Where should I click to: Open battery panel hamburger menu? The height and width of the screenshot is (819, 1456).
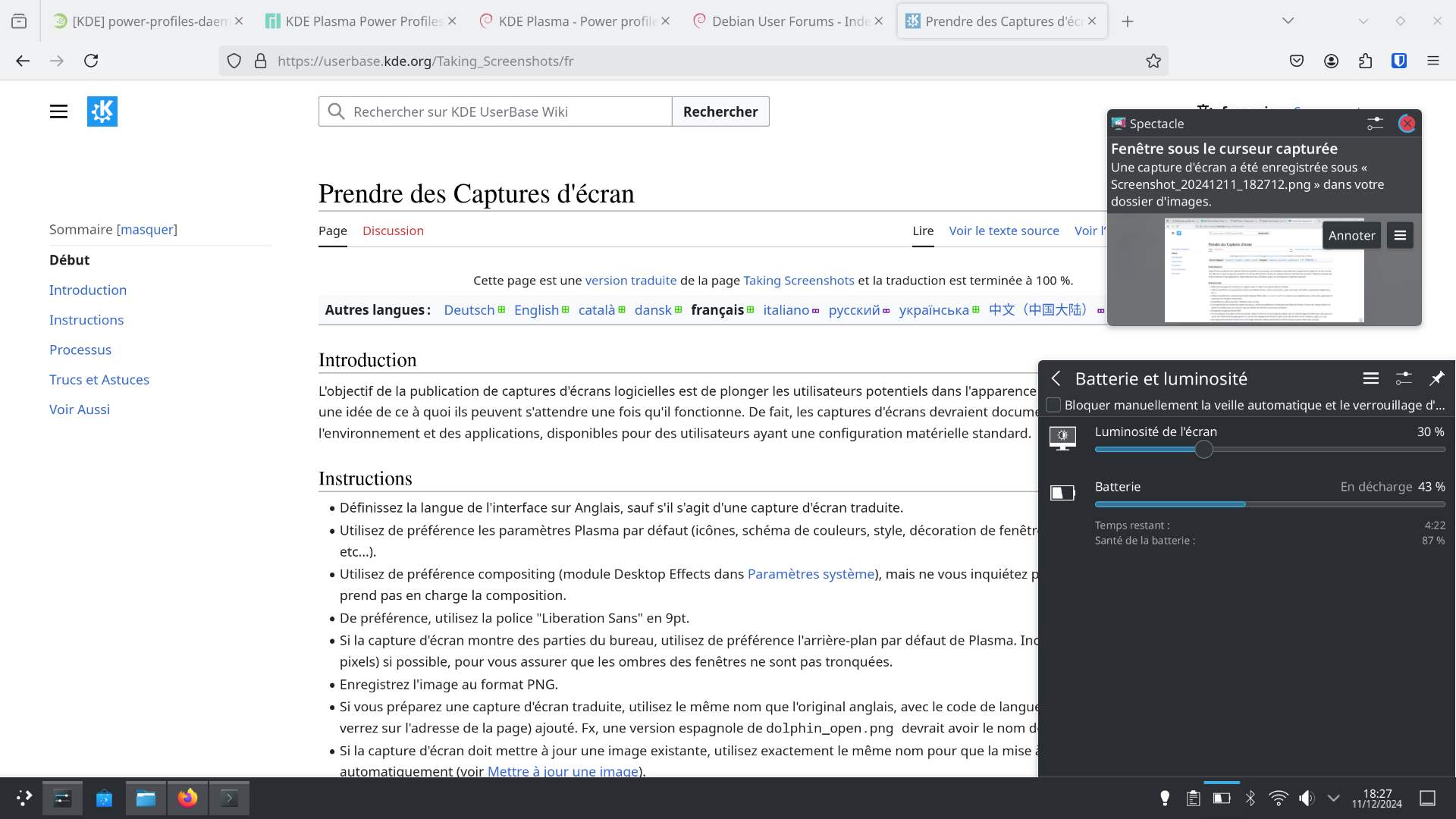[1371, 378]
